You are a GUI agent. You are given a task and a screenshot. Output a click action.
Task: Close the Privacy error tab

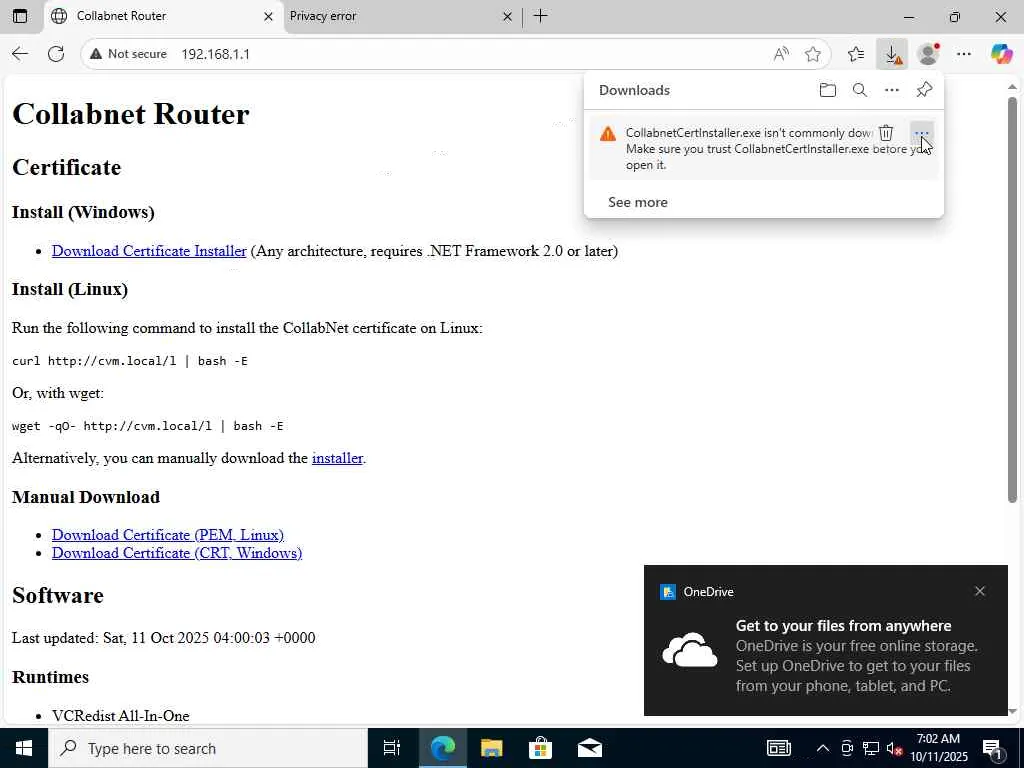click(x=507, y=16)
